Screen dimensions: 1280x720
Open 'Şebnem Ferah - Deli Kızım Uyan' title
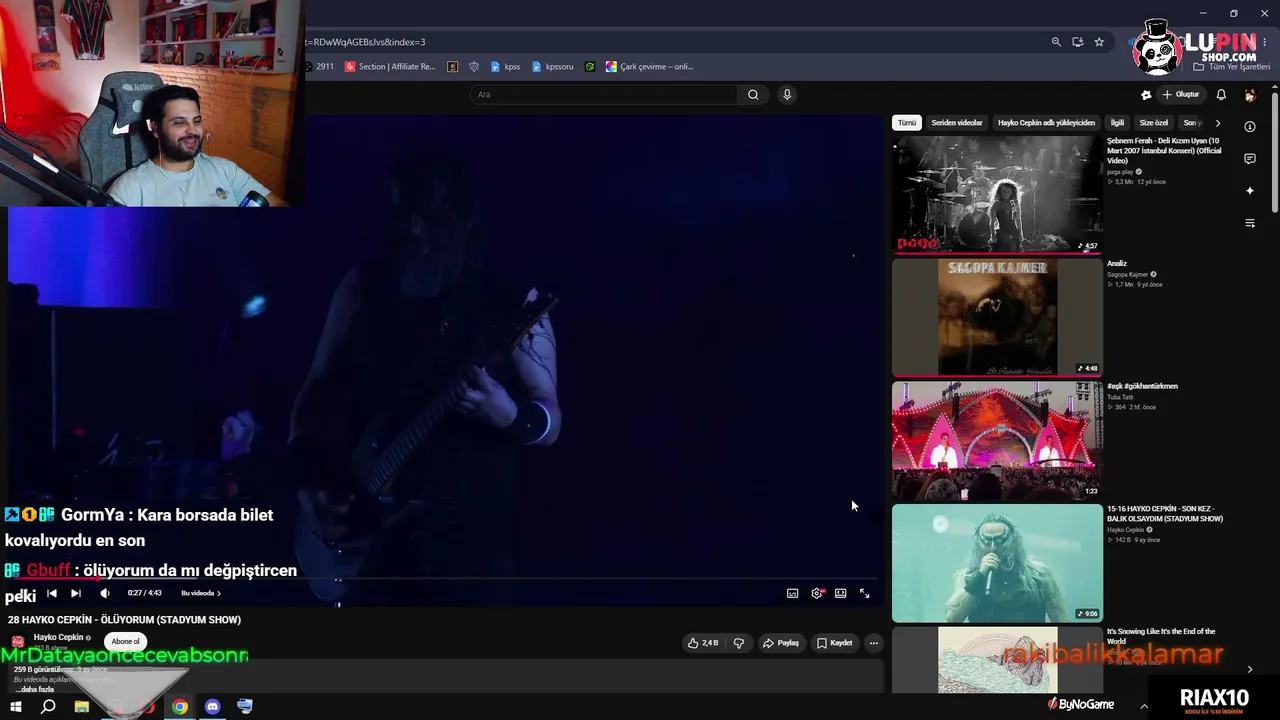click(1164, 151)
